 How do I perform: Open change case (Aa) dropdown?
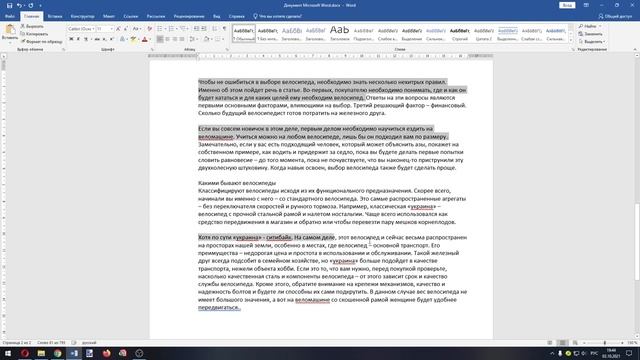coord(137,29)
